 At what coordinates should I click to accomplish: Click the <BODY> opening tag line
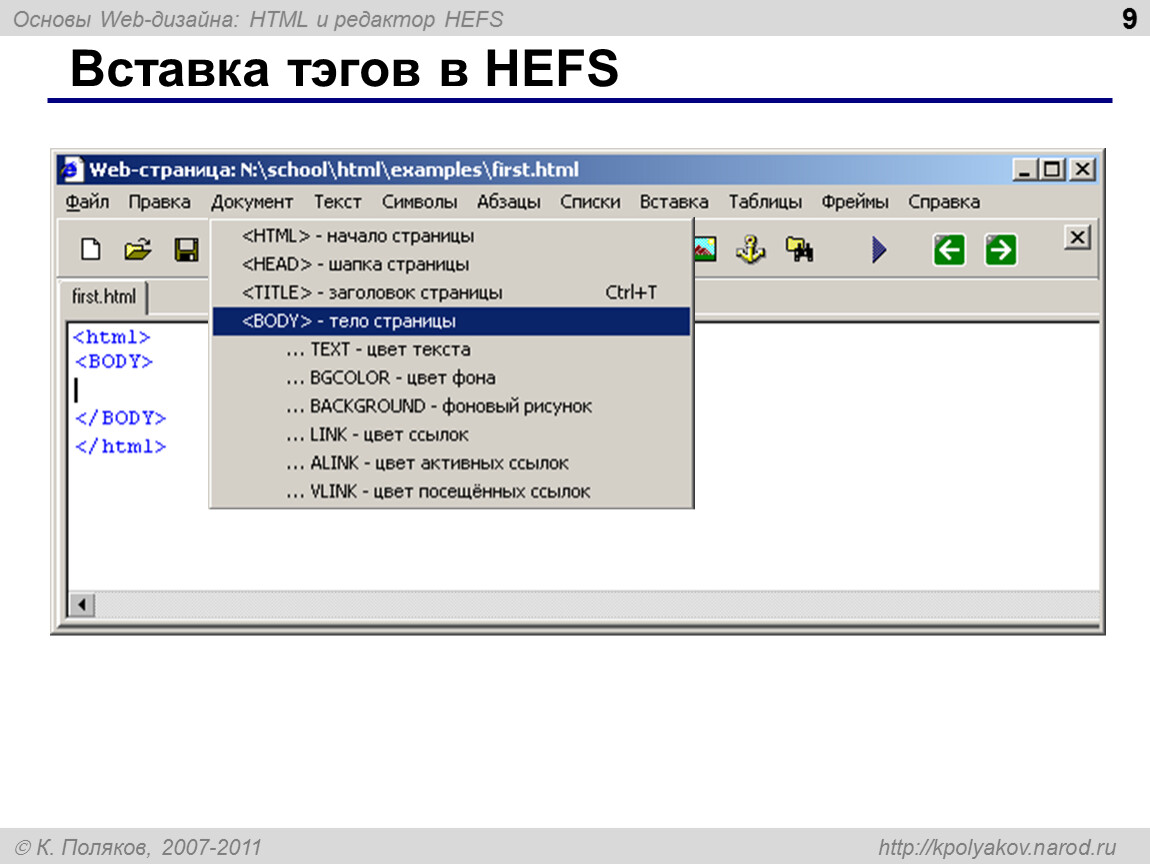click(x=114, y=362)
